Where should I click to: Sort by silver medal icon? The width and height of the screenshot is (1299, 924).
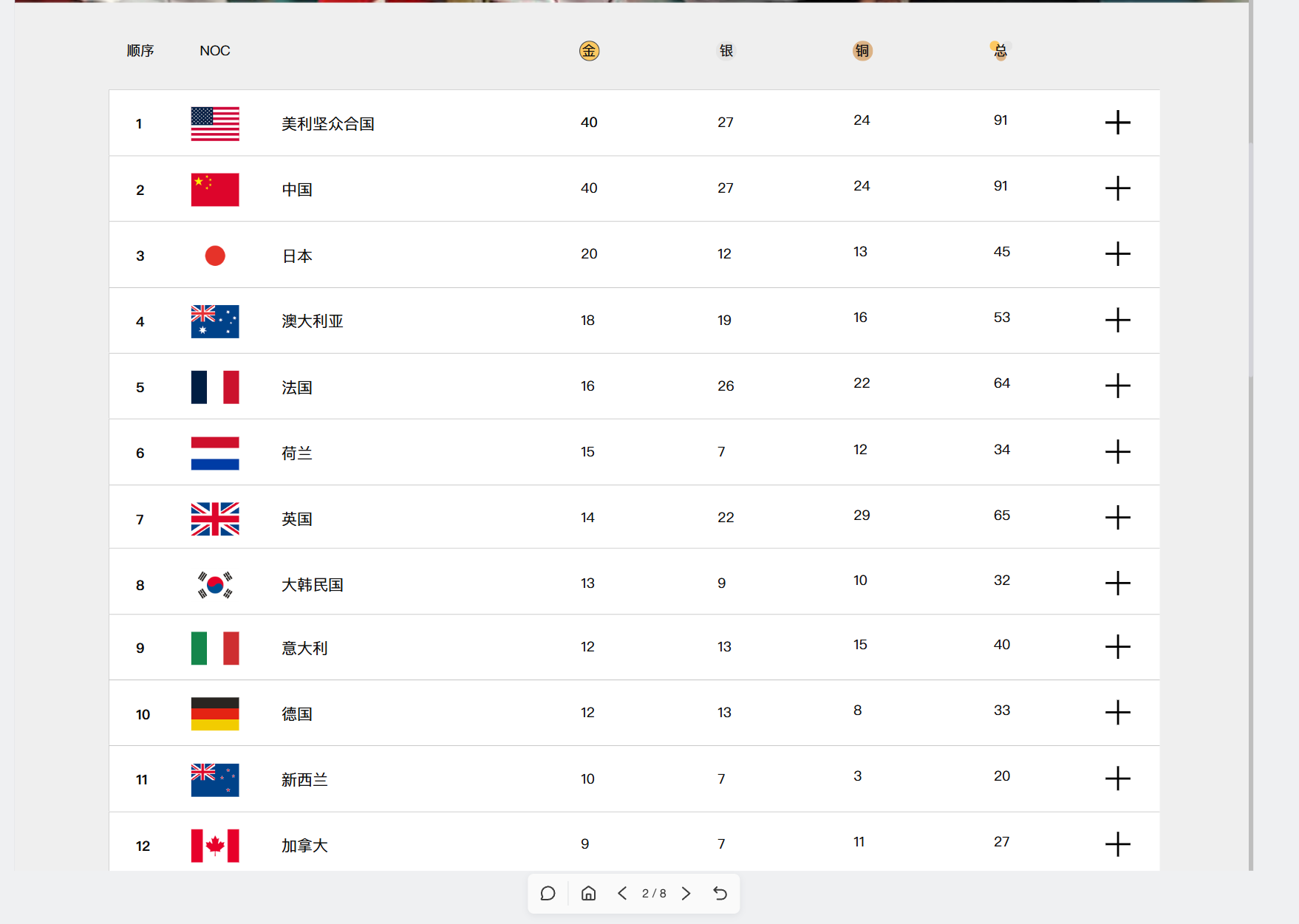click(x=726, y=51)
